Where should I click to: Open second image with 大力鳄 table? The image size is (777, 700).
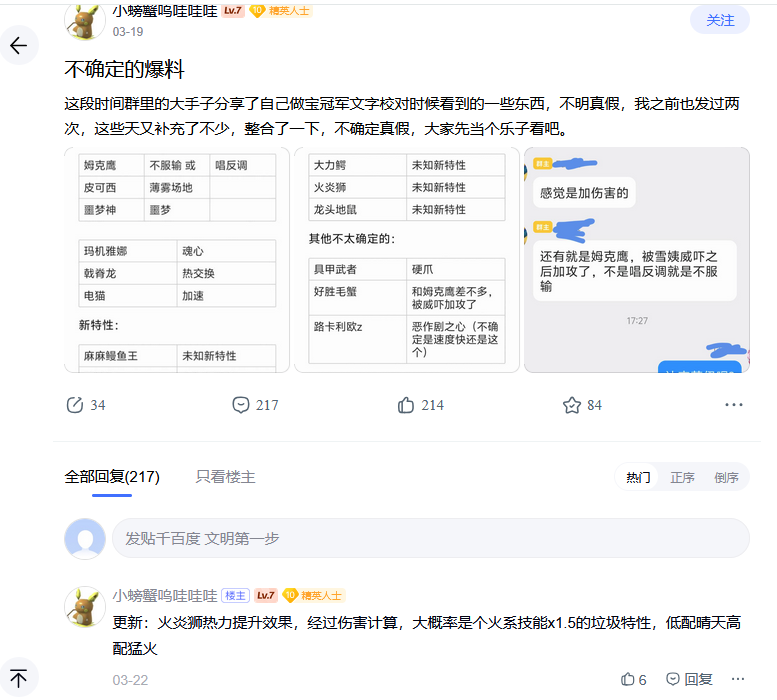[407, 260]
